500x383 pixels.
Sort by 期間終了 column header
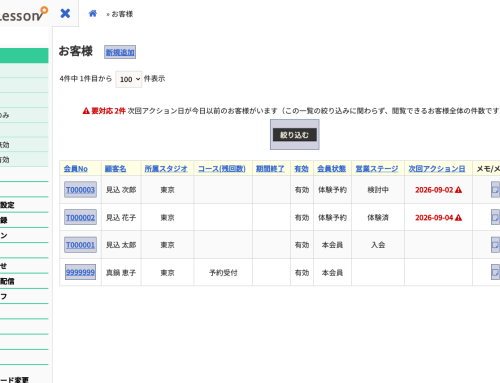pyautogui.click(x=270, y=169)
